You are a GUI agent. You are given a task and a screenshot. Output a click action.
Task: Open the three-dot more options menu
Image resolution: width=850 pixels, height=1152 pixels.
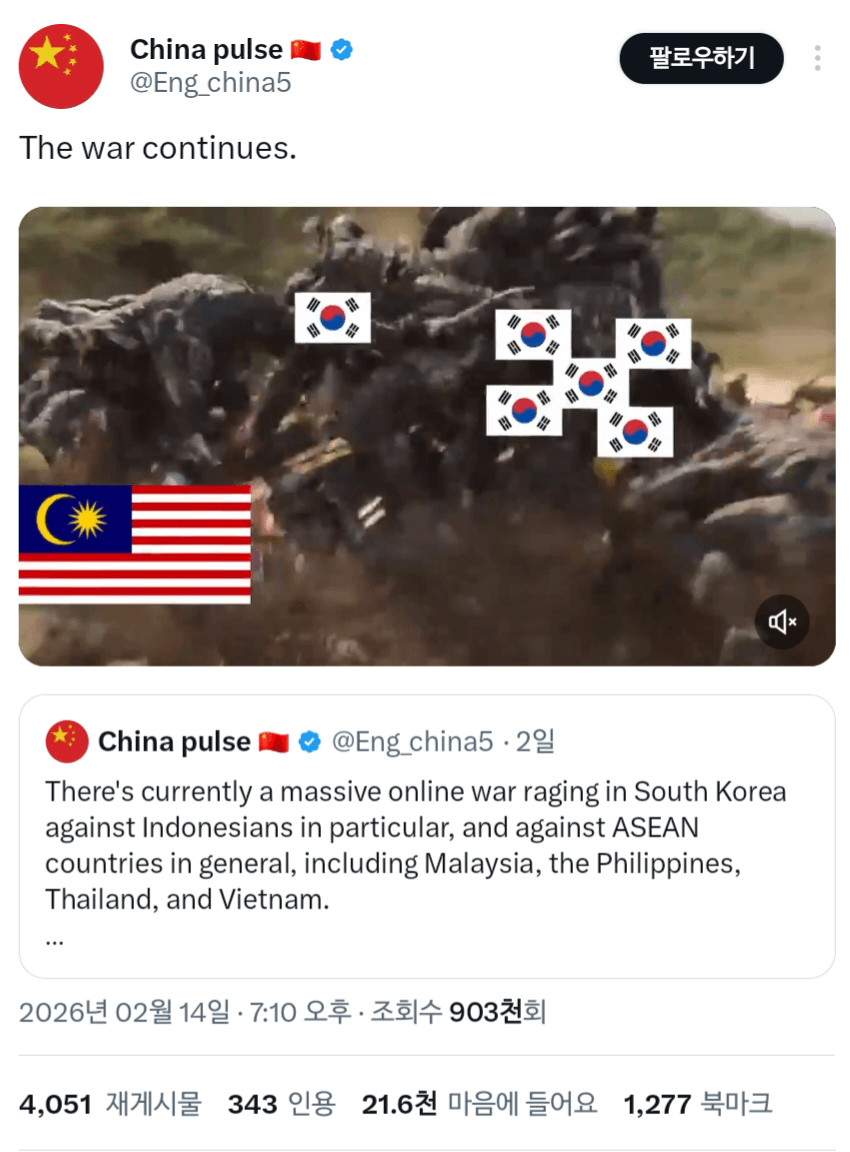coord(817,58)
